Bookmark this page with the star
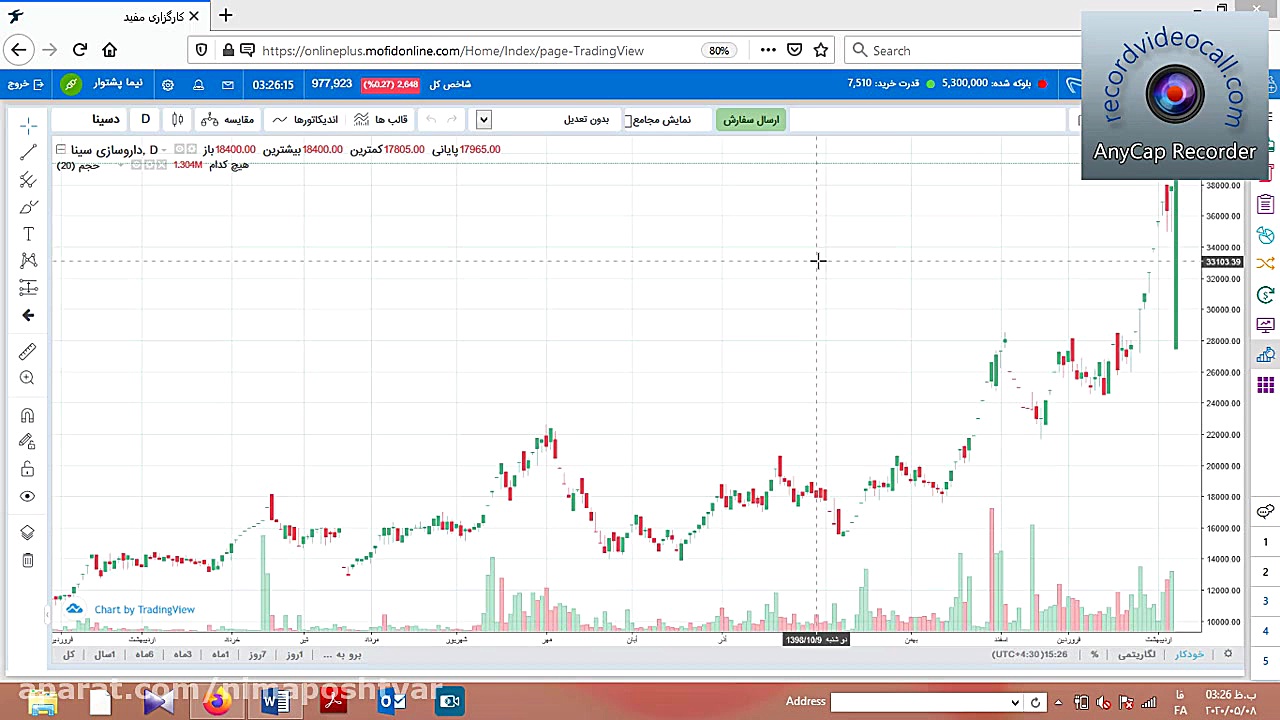This screenshot has height=720, width=1280. (821, 51)
